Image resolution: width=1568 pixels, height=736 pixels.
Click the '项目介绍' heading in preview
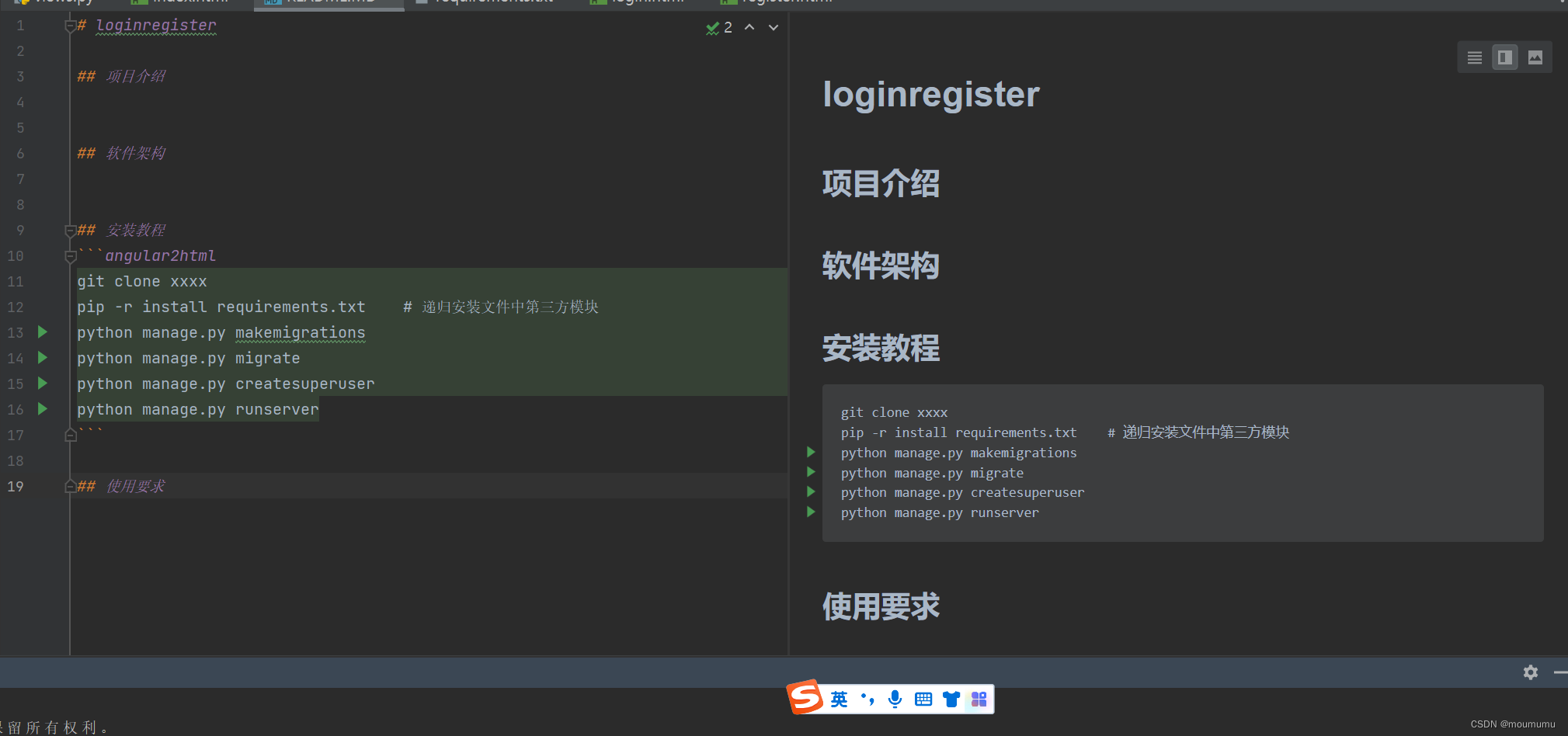click(881, 184)
